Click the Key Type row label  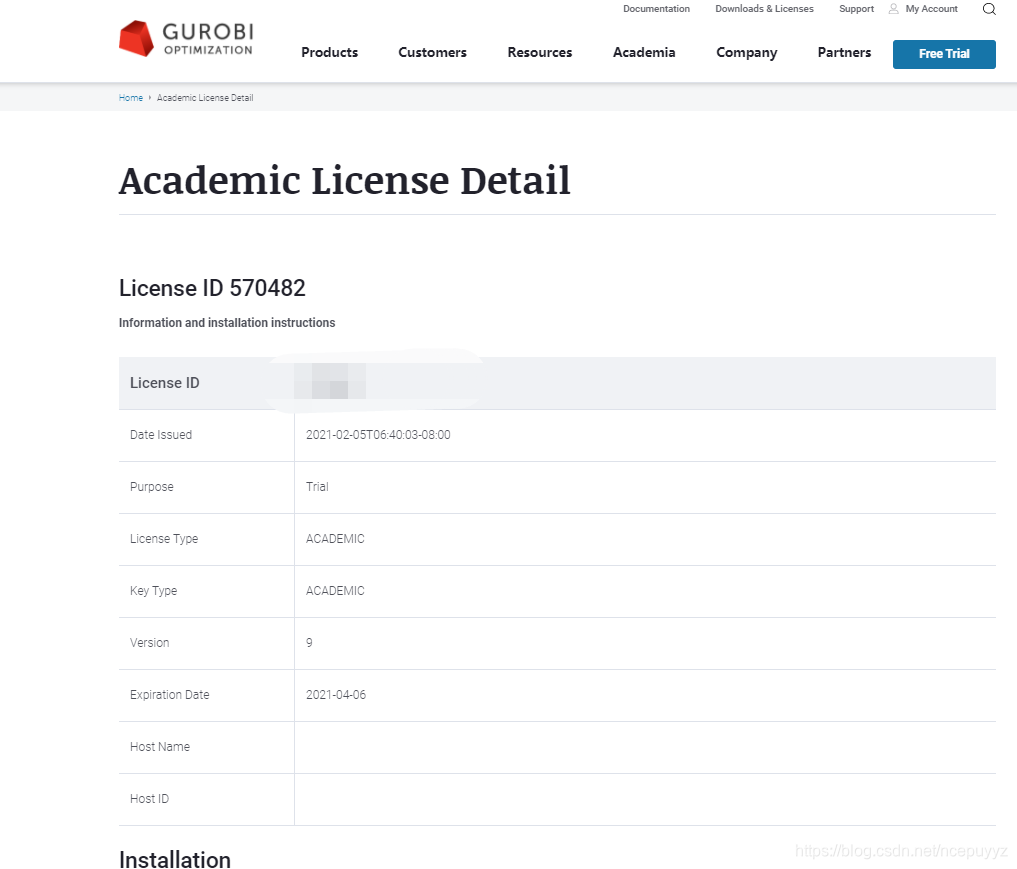coord(153,591)
